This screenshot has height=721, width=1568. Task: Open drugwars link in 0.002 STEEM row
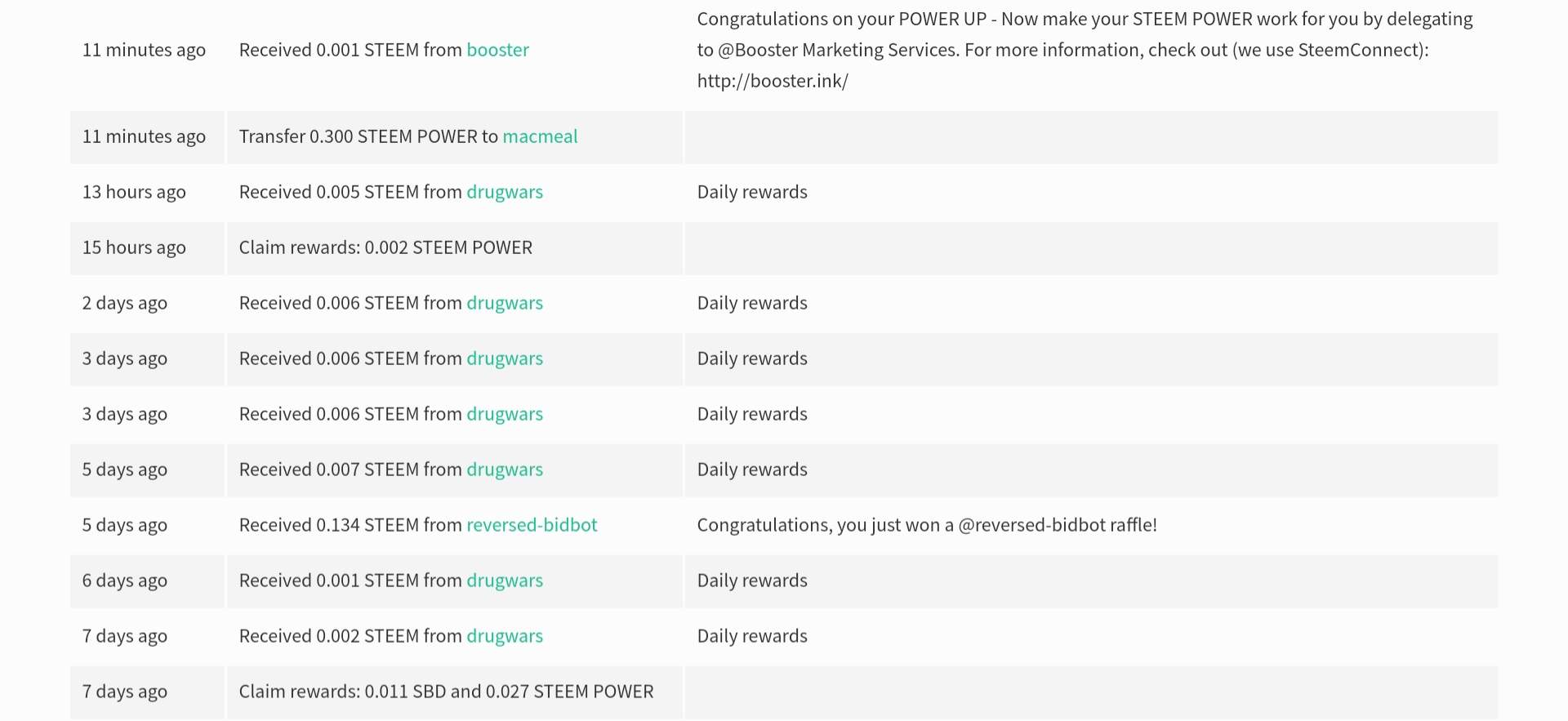[504, 636]
